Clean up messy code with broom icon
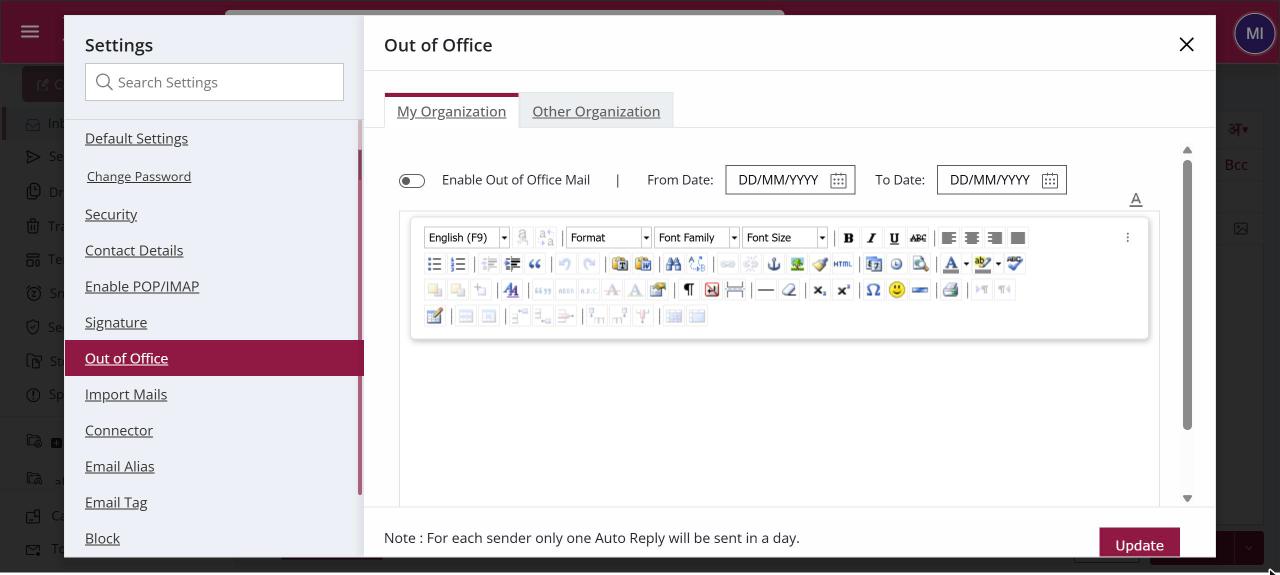 820,264
